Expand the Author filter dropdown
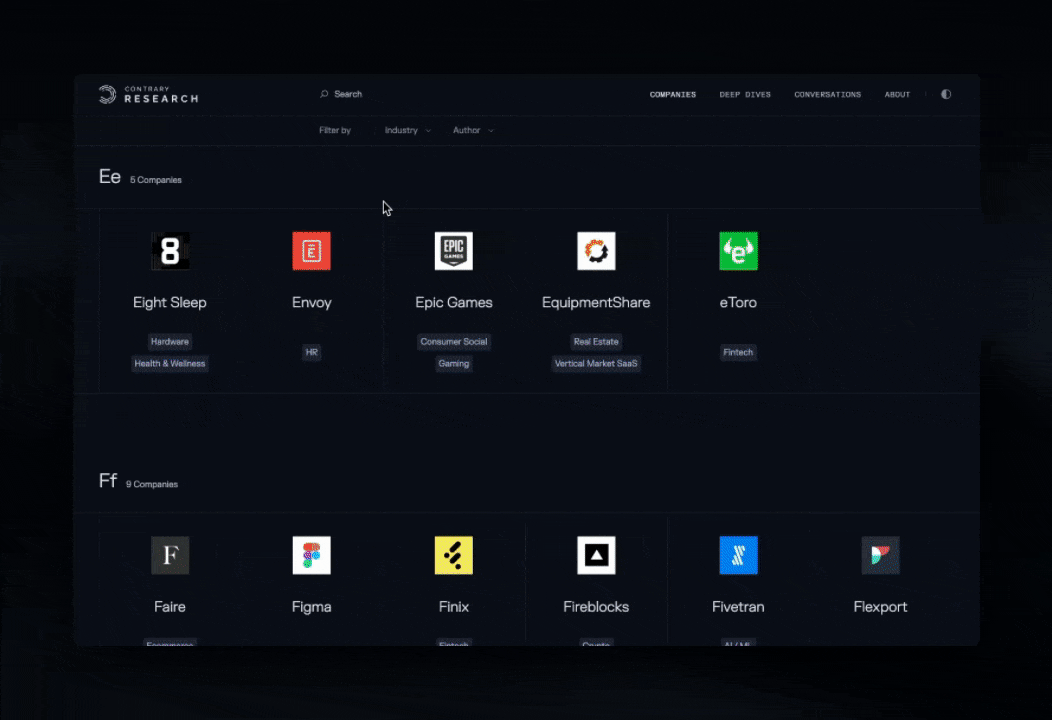 pyautogui.click(x=472, y=131)
